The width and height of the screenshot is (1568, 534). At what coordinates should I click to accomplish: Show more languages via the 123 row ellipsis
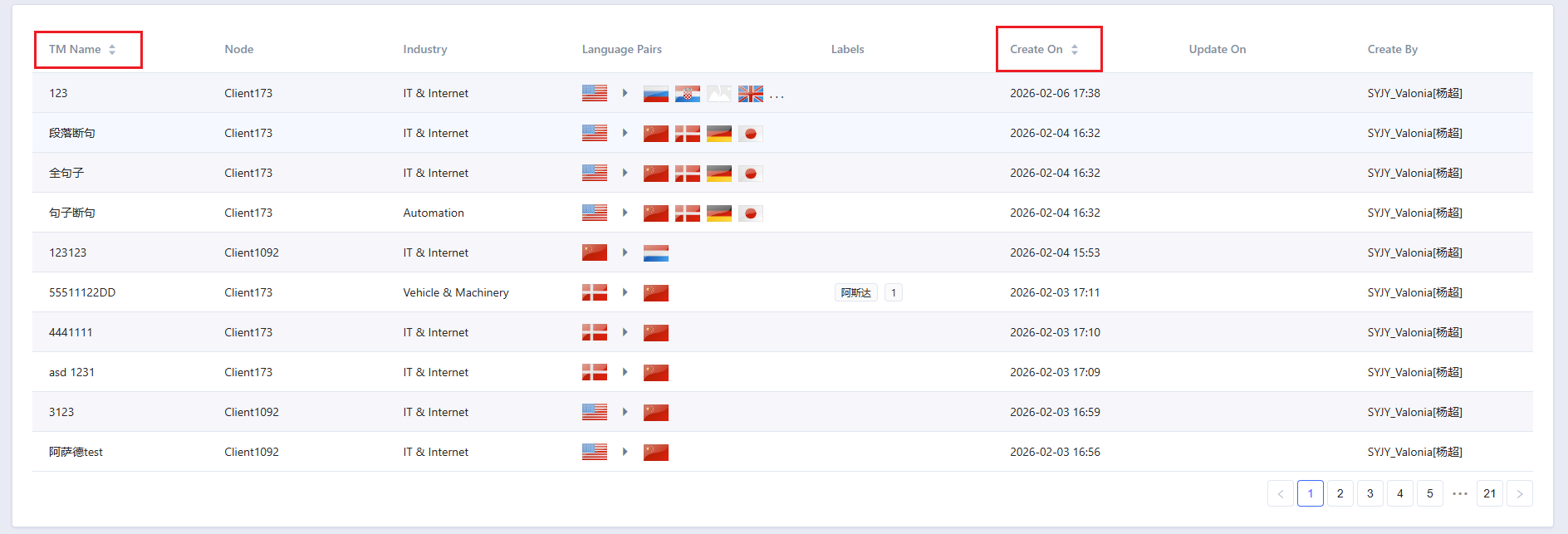click(777, 96)
